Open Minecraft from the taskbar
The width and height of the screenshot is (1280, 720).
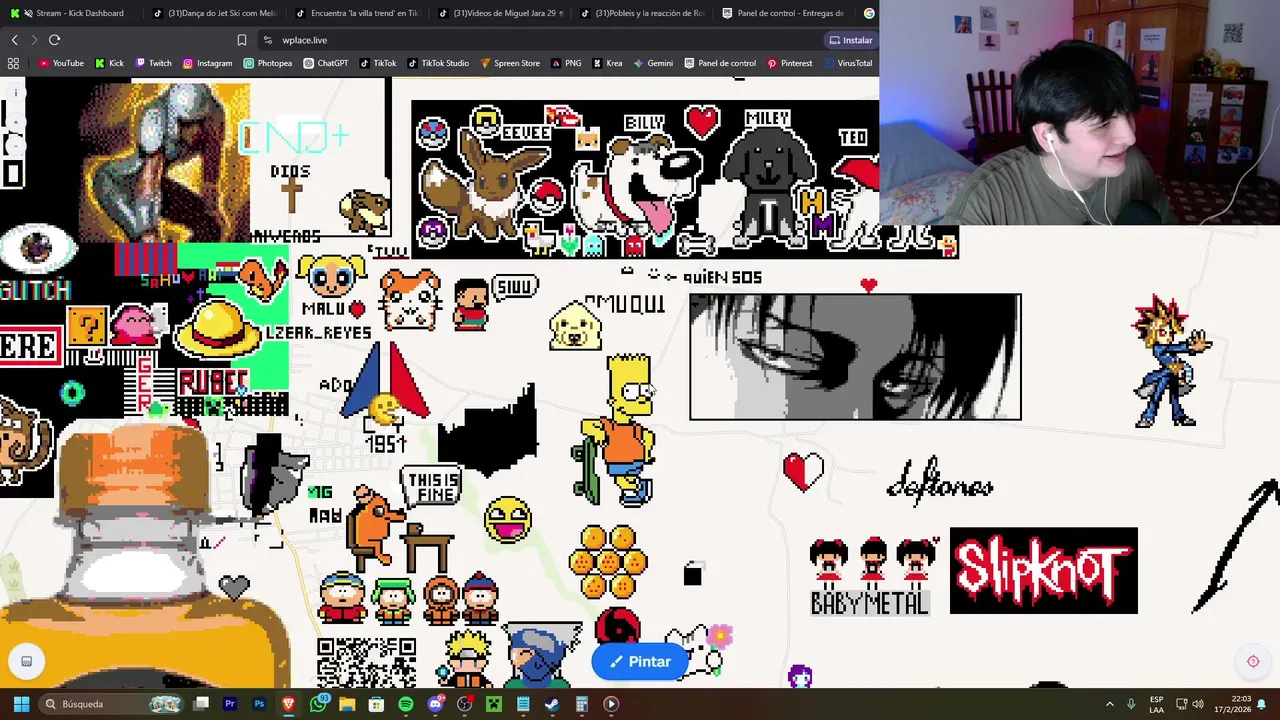493,704
